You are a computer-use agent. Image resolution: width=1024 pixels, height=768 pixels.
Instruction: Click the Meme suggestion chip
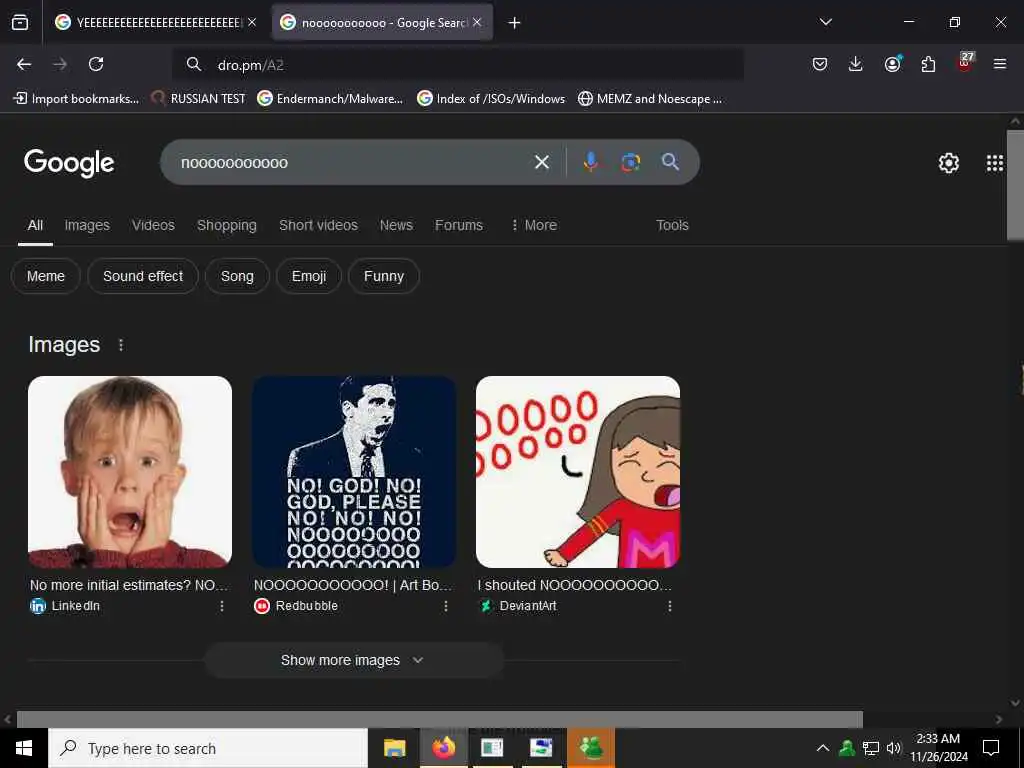(46, 276)
